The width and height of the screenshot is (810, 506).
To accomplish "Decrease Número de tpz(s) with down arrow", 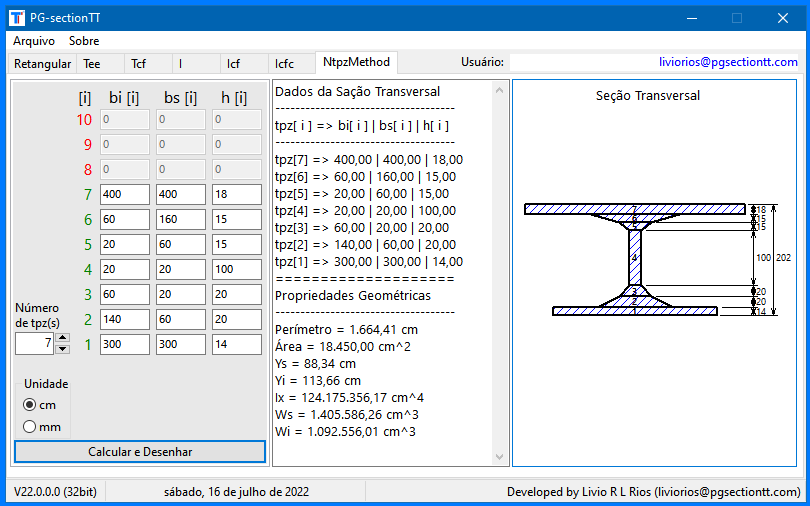I will coord(62,349).
